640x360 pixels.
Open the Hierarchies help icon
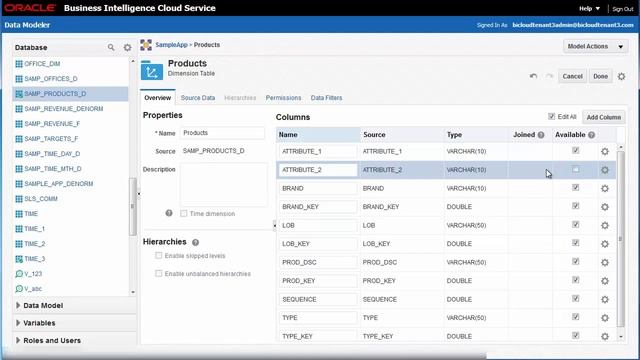click(196, 242)
